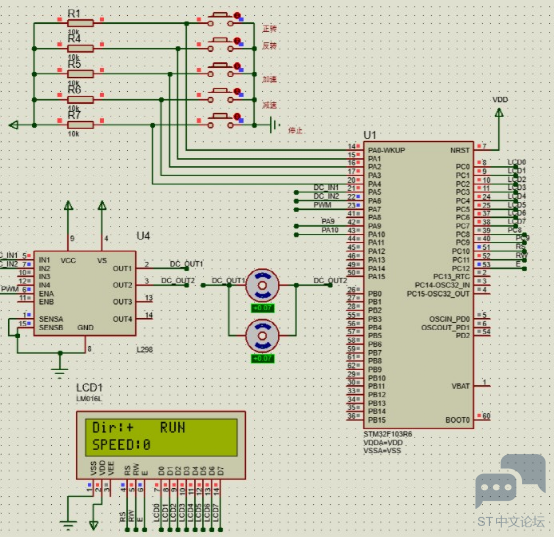The width and height of the screenshot is (554, 537).
Task: Click the DC_OUT1 label at L298 OUT1
Action: click(x=187, y=264)
